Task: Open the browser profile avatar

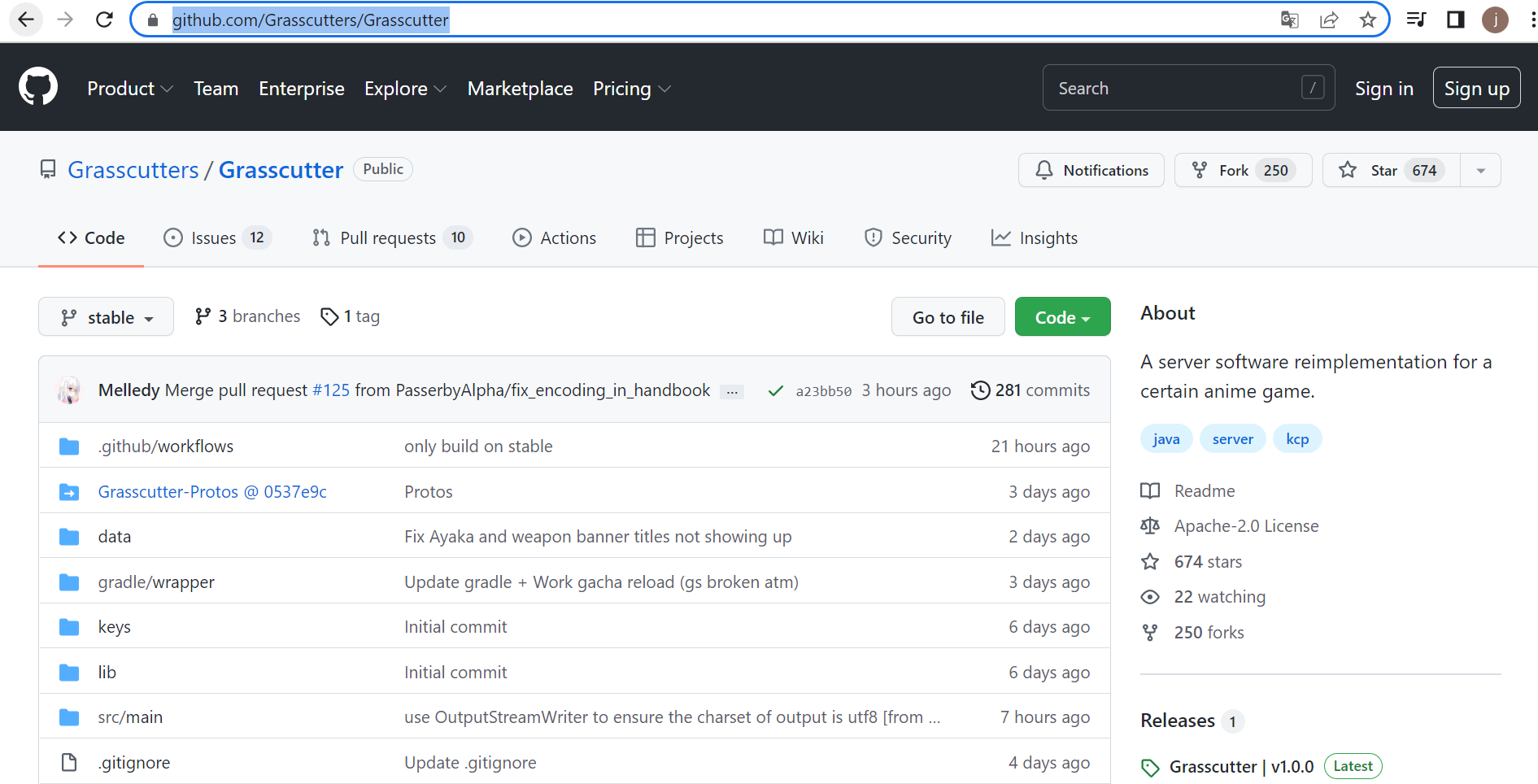Action: click(x=1495, y=20)
